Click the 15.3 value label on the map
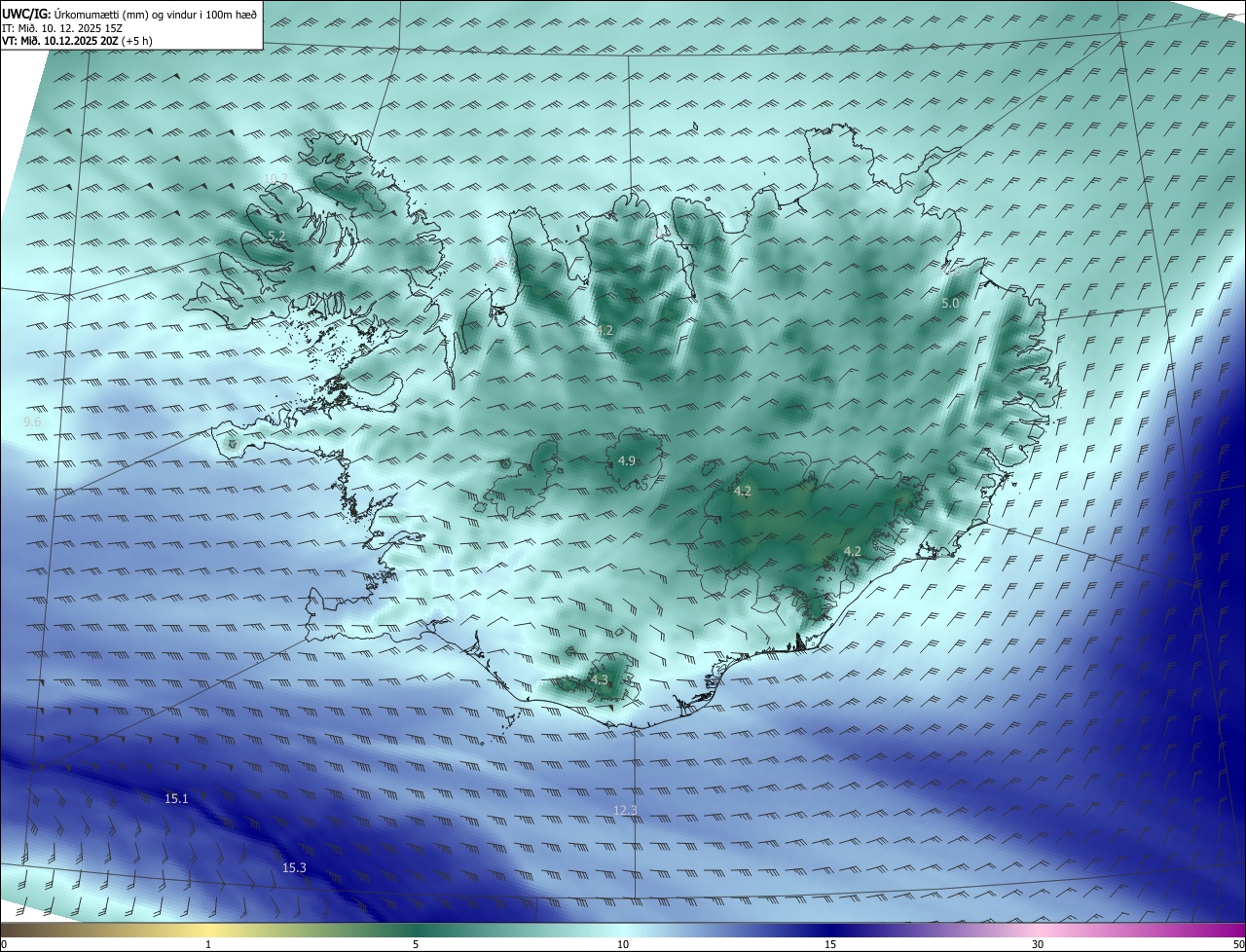Image resolution: width=1246 pixels, height=952 pixels. coord(294,867)
